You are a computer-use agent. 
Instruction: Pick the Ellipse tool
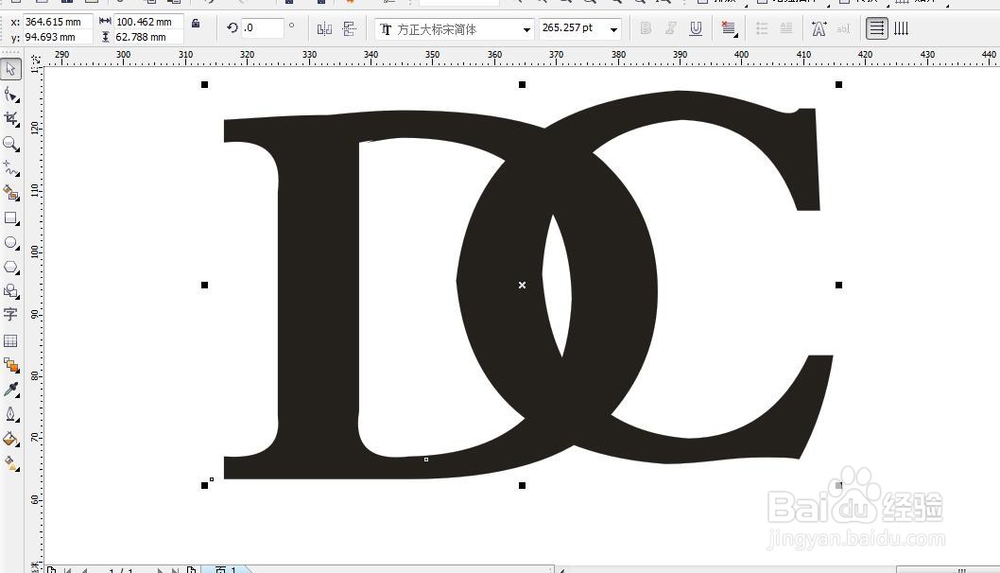coord(11,242)
